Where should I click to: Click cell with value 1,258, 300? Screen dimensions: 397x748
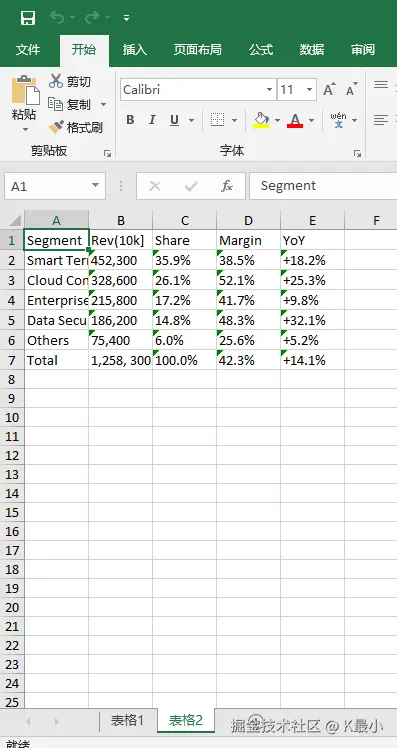pos(121,361)
